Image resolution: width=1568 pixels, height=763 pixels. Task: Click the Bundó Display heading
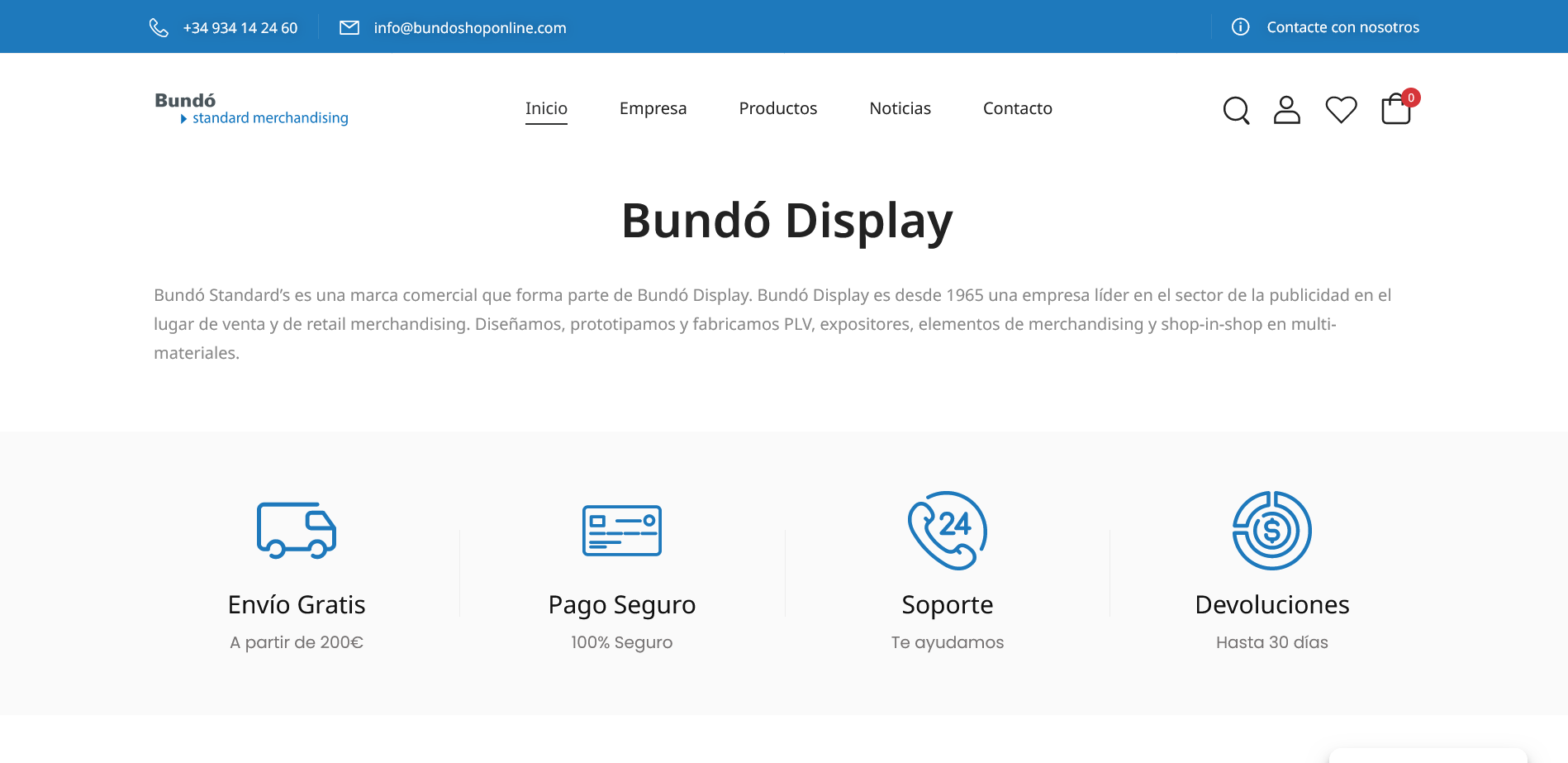tap(787, 221)
